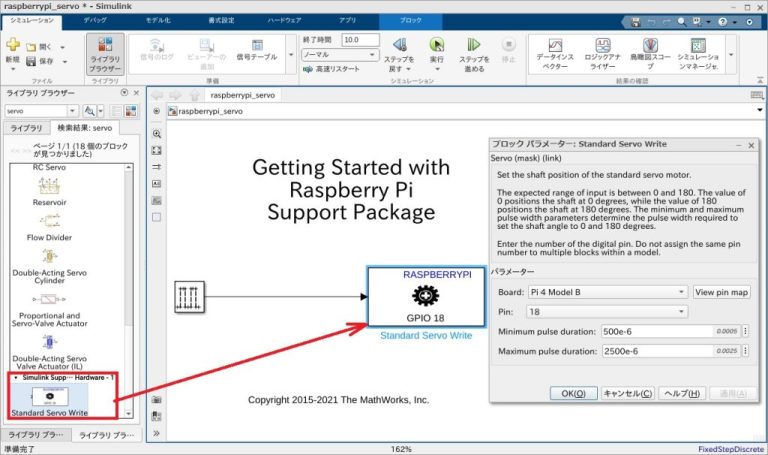Select the Standard Servo Write library block
The height and width of the screenshot is (455, 768).
(x=49, y=400)
